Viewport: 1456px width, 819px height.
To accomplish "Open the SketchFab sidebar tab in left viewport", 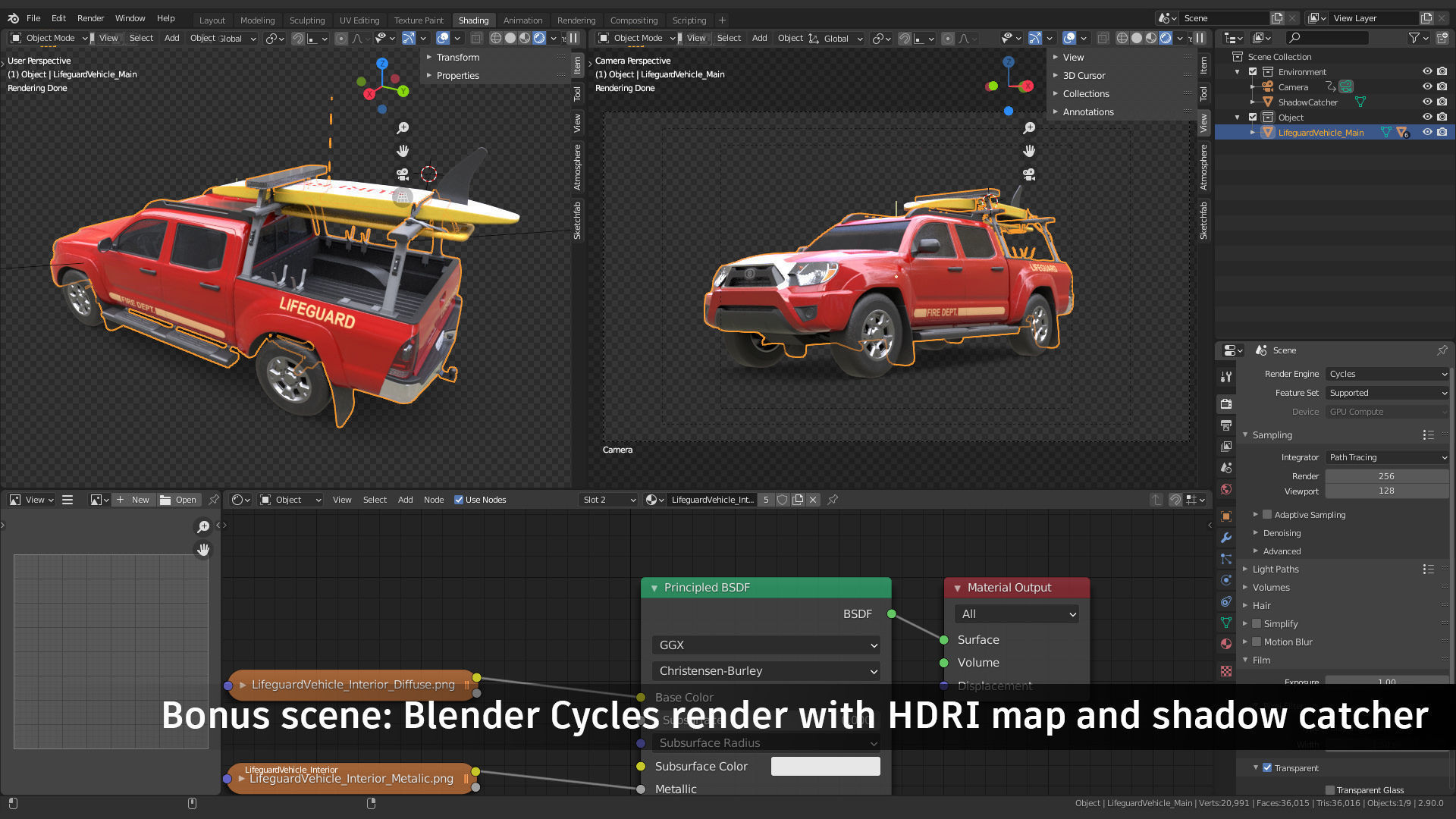I will pos(577,221).
